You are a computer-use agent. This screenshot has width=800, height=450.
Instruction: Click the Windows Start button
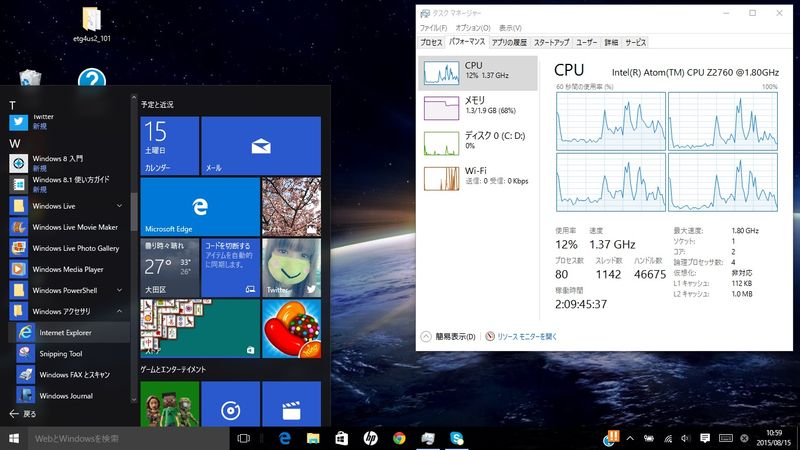click(x=14, y=438)
